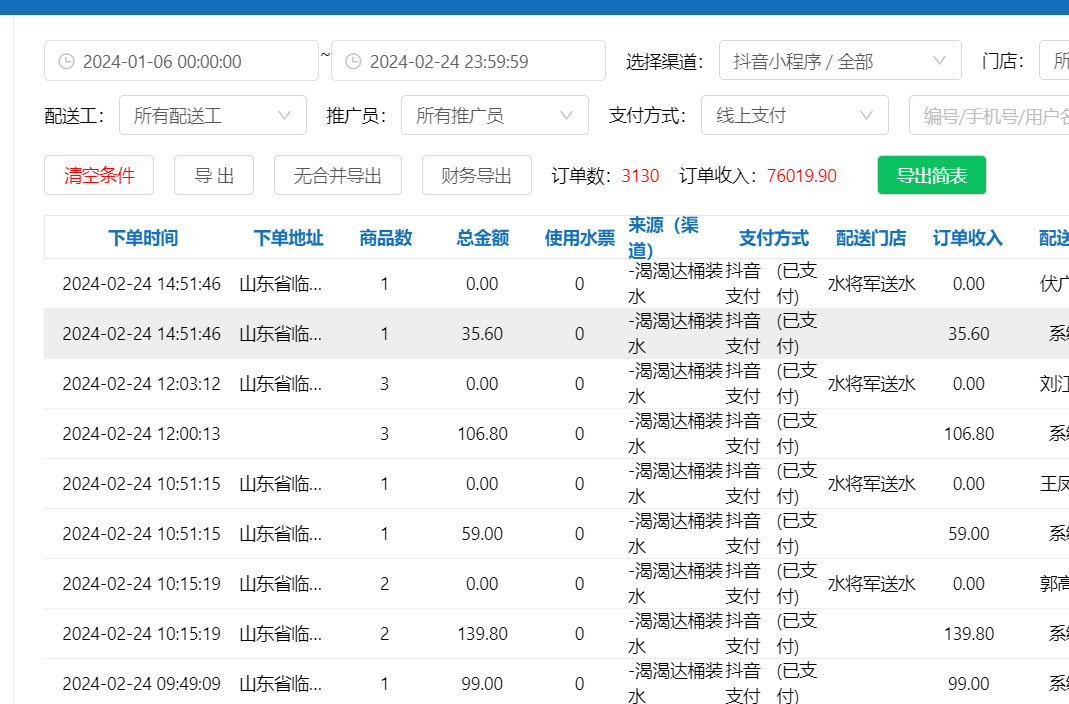This screenshot has width=1069, height=704.
Task: Open the 线上支付 payment method dropdown
Action: [795, 115]
